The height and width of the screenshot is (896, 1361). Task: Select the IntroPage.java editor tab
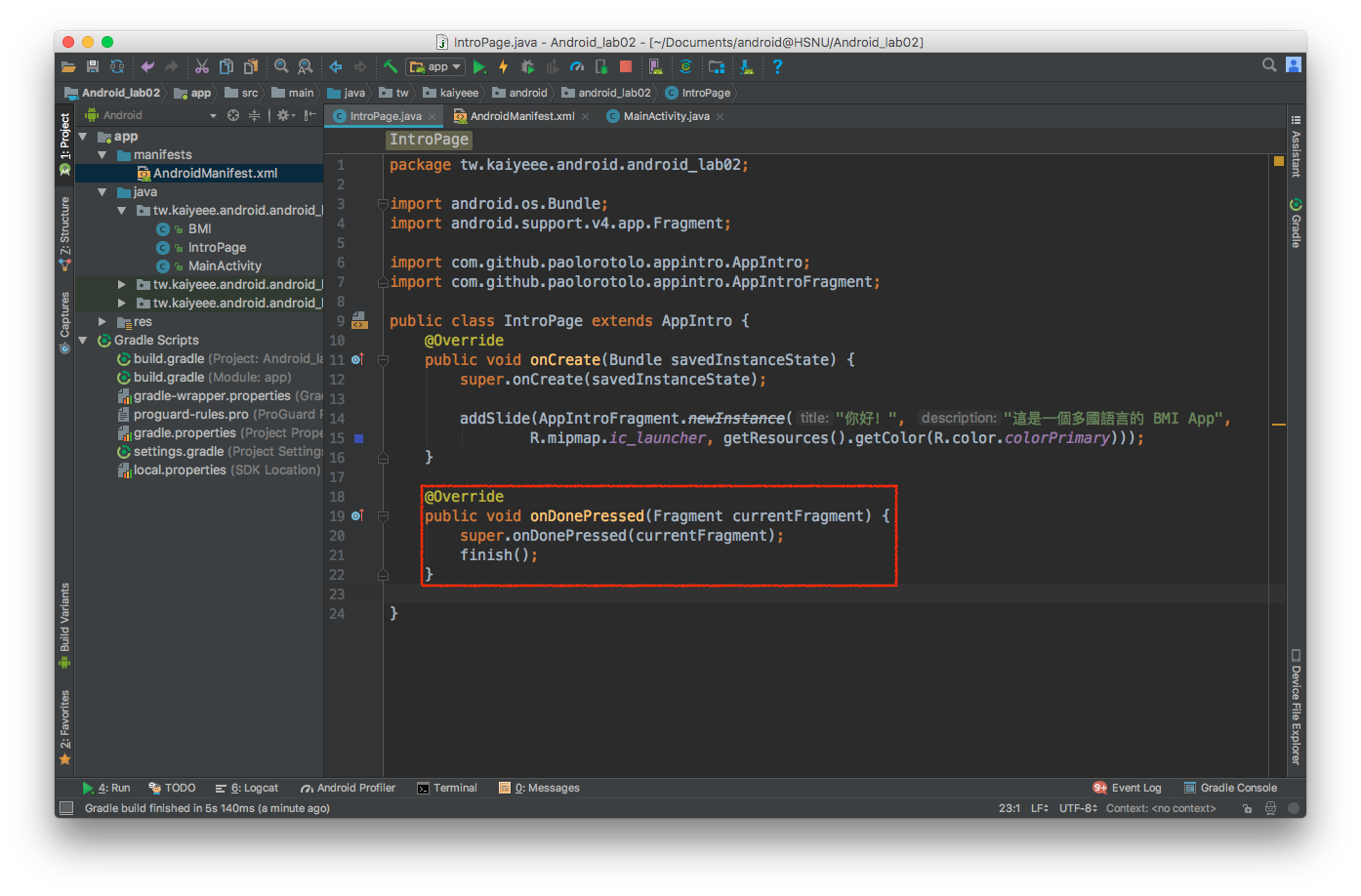386,116
